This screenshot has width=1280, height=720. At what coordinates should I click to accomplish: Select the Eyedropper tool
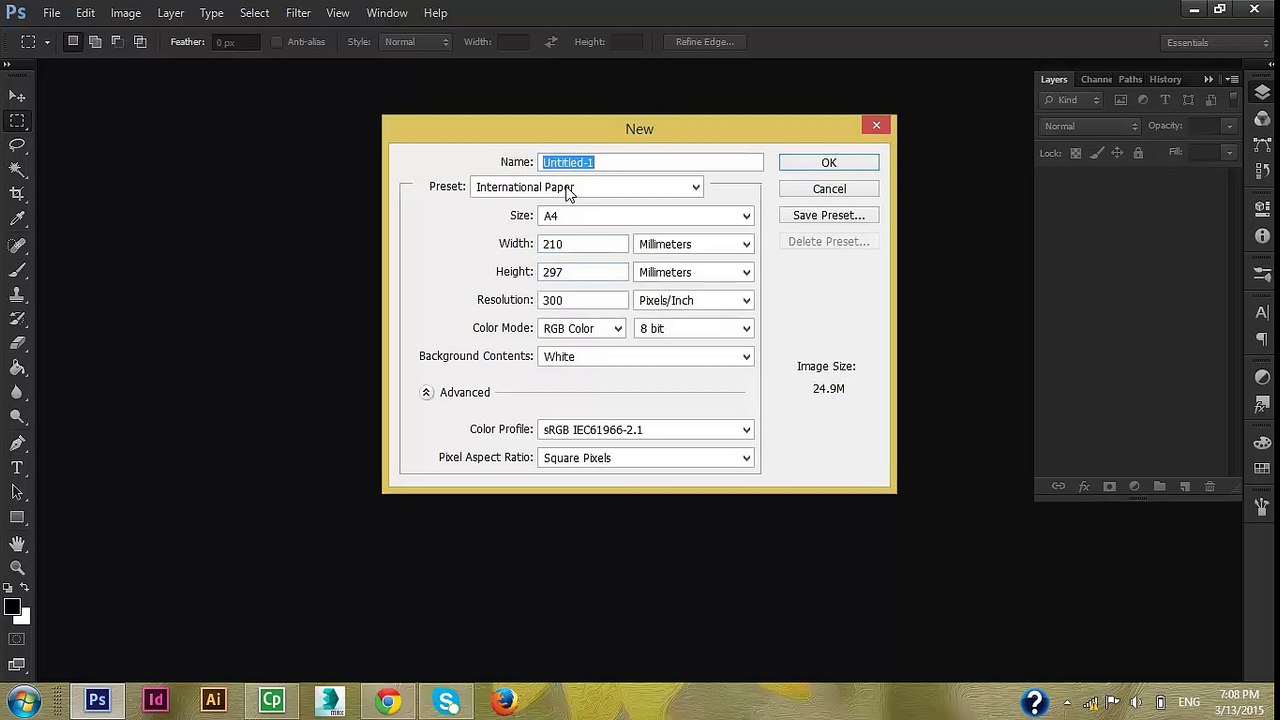tap(17, 219)
